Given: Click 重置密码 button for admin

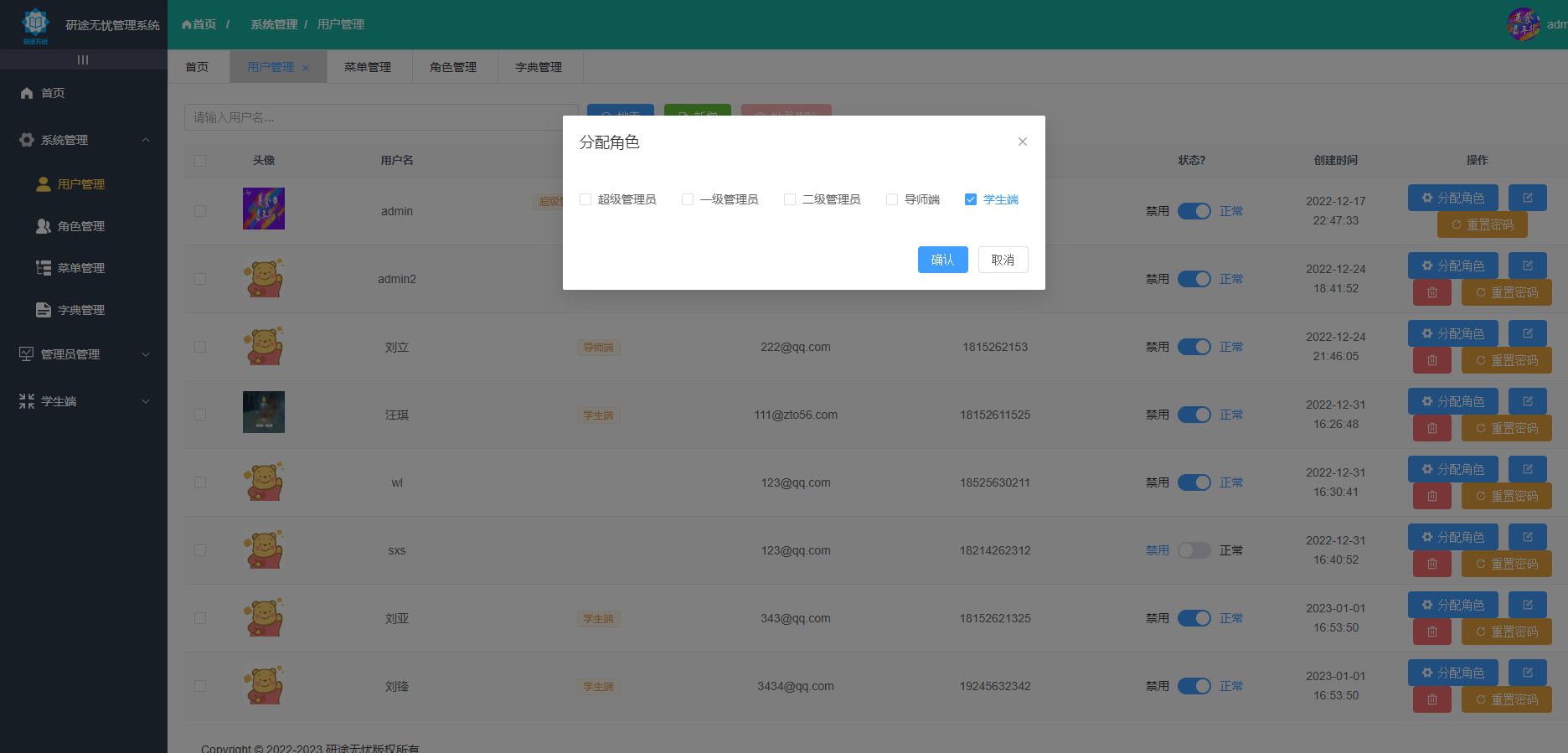Looking at the screenshot, I should point(1483,224).
